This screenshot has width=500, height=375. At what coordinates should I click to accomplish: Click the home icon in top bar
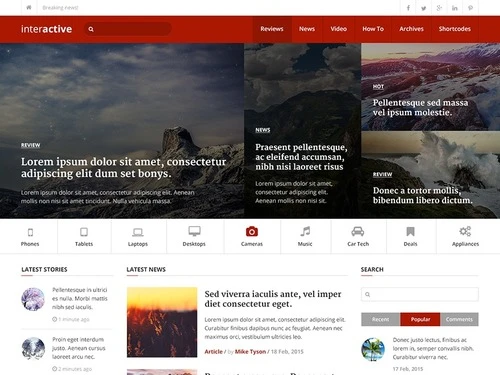pyautogui.click(x=29, y=7)
